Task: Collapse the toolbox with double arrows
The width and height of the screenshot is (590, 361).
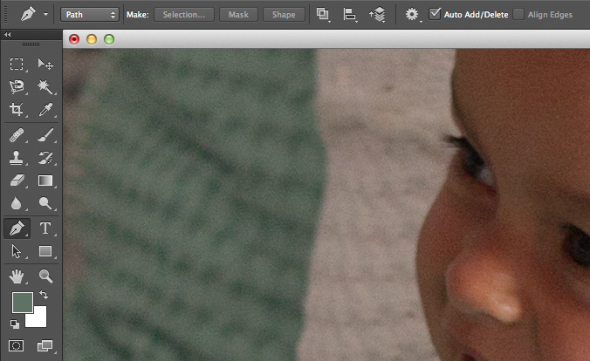Action: [x=8, y=35]
